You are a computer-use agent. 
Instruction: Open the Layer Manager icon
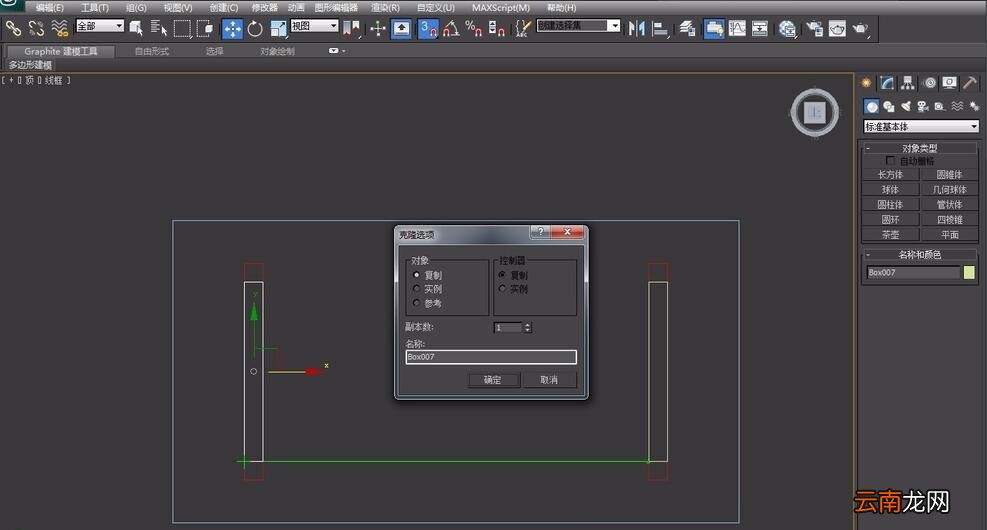[x=687, y=28]
